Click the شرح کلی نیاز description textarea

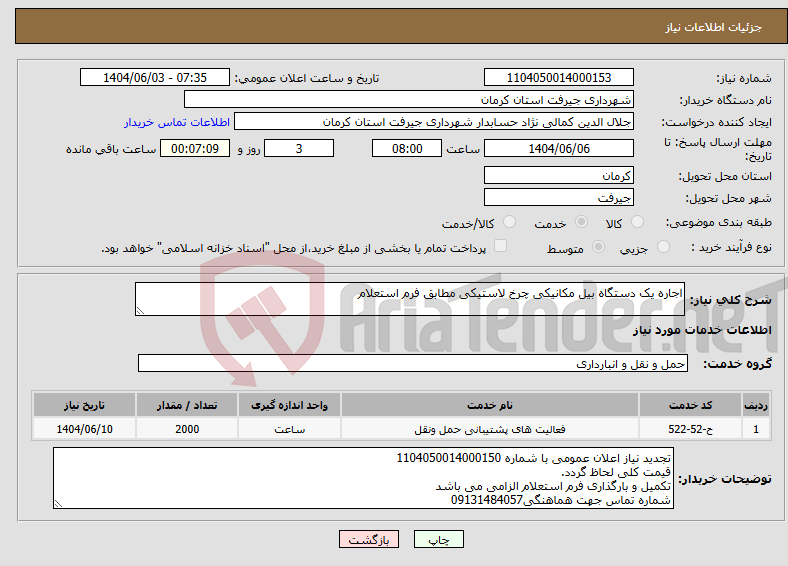[x=410, y=299]
